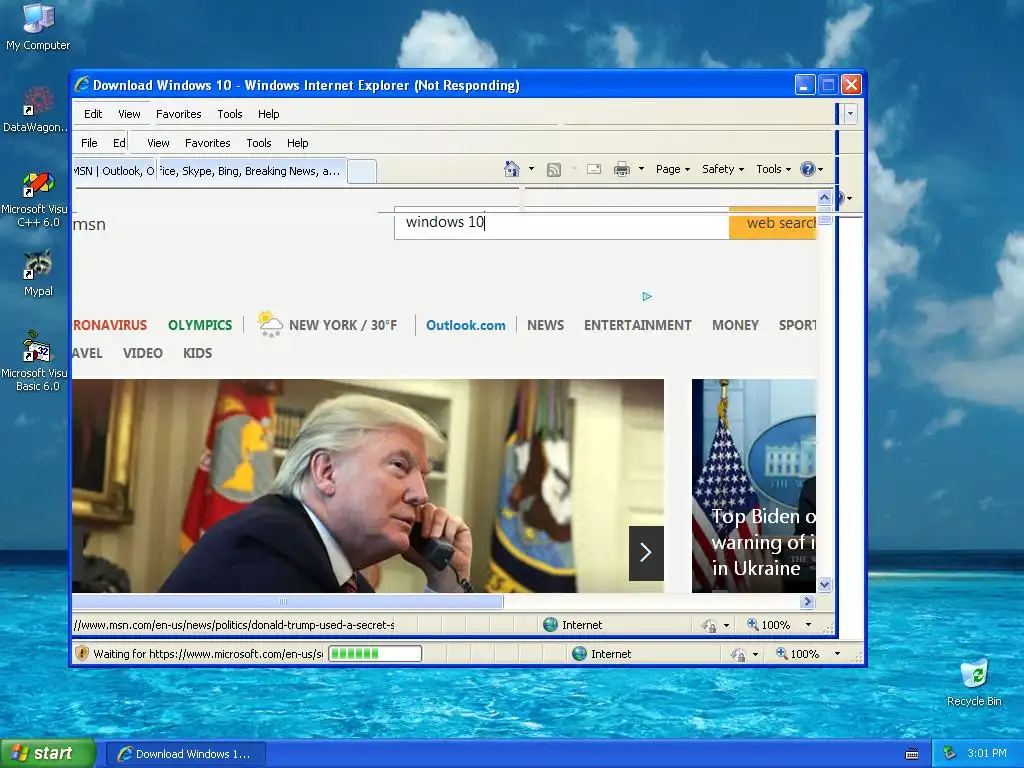Click the RSS feeds icon
The width and height of the screenshot is (1024, 768).
[x=554, y=170]
